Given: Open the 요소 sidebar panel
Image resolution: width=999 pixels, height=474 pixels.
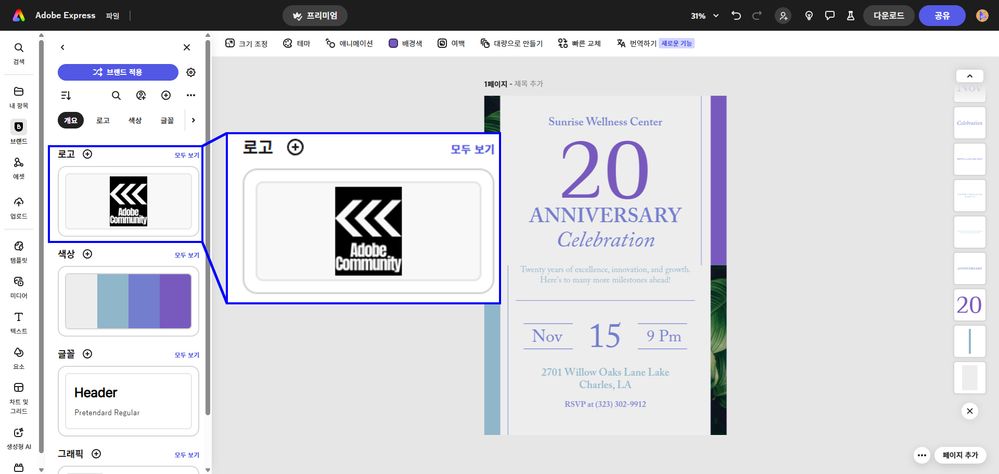Looking at the screenshot, I should tap(18, 359).
